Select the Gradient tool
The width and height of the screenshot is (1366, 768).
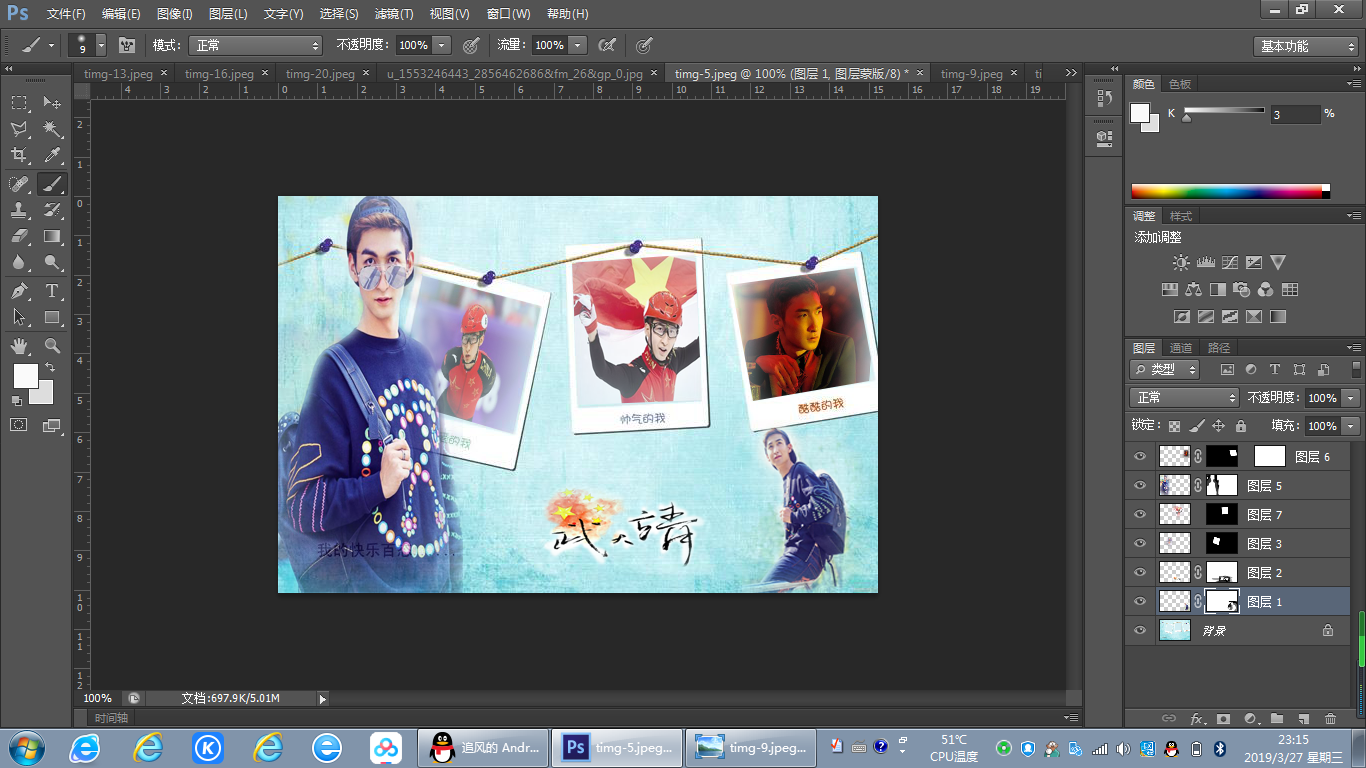(x=52, y=237)
